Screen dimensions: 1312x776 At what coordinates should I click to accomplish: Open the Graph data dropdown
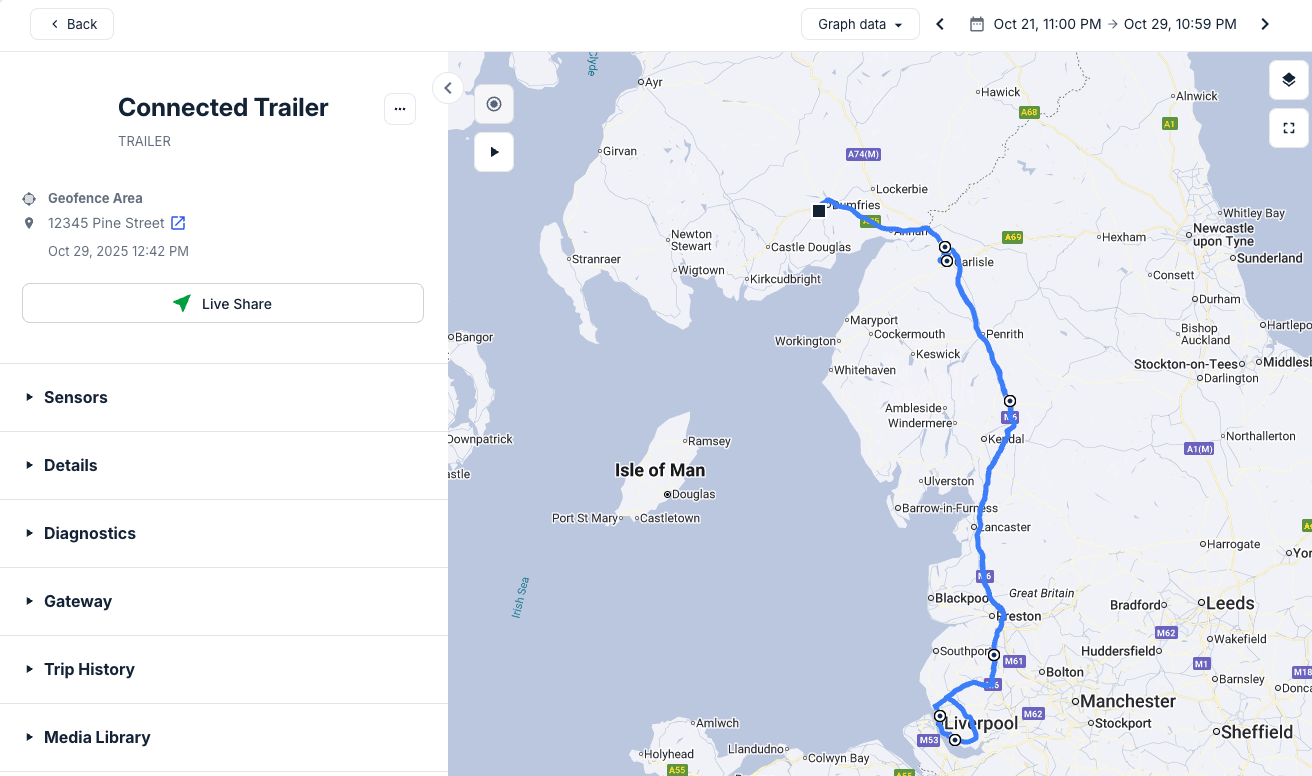point(860,24)
